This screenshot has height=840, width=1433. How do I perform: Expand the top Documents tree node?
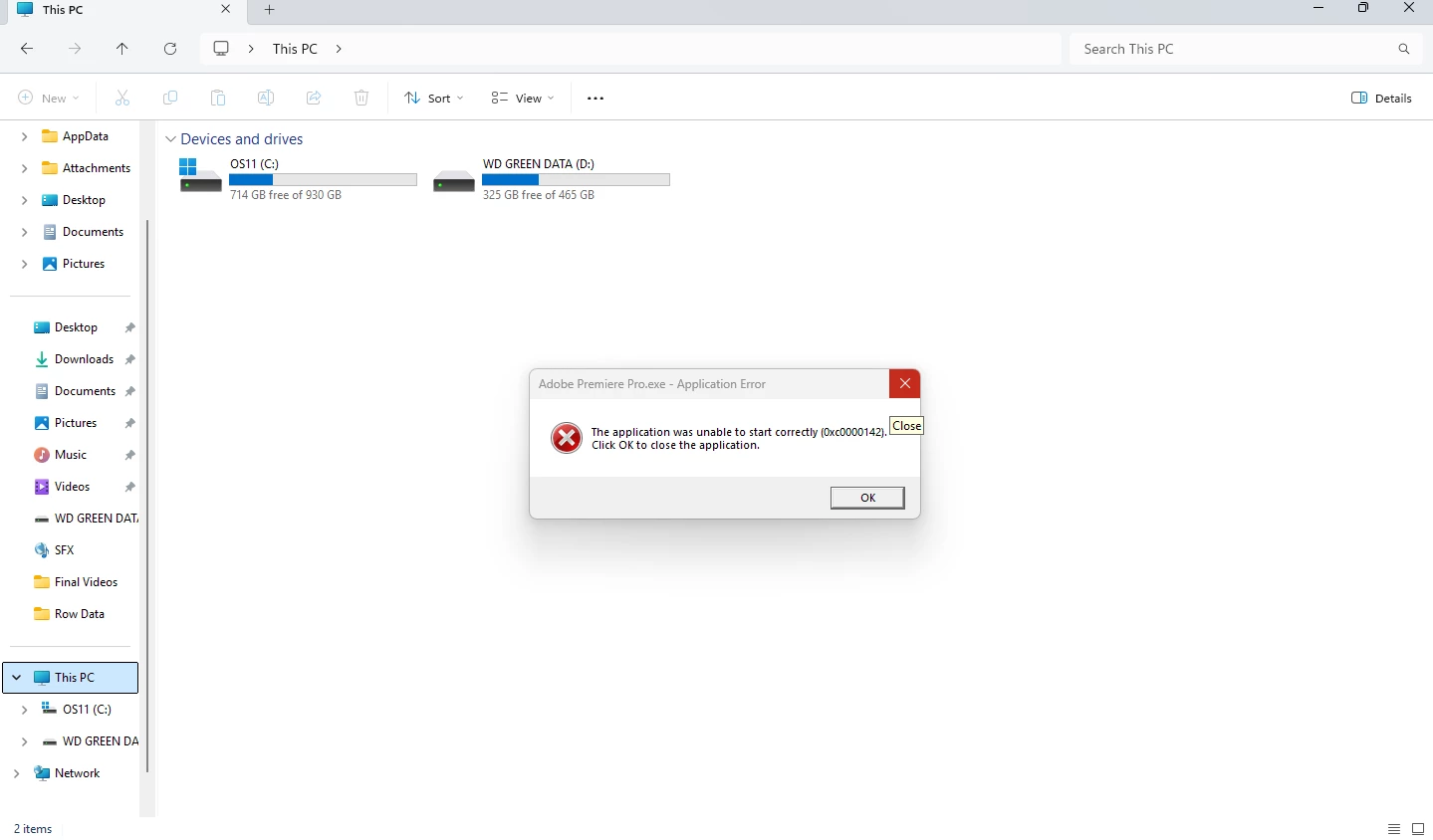[x=24, y=232]
